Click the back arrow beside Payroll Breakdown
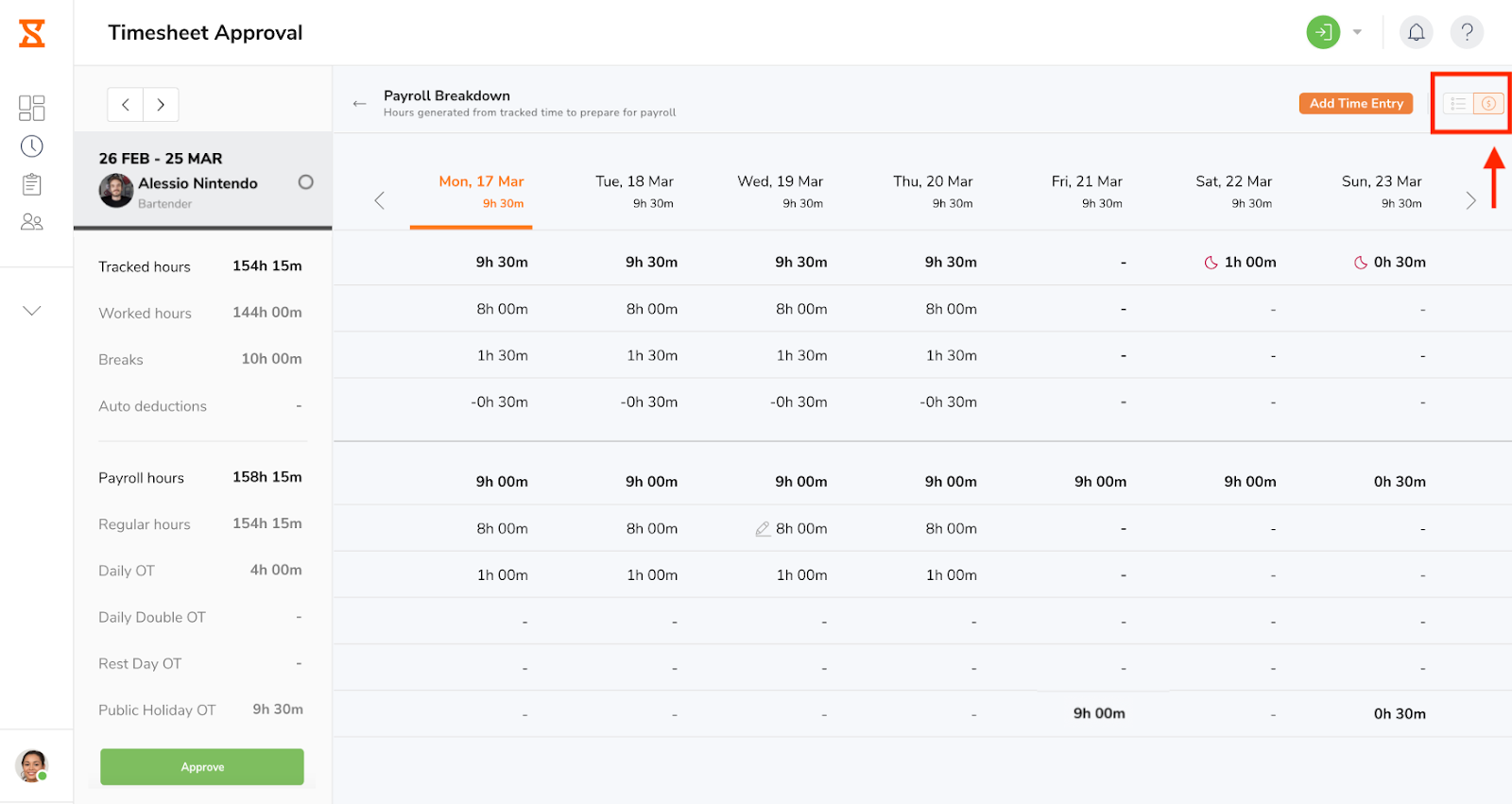This screenshot has width=1512, height=804. 359,104
